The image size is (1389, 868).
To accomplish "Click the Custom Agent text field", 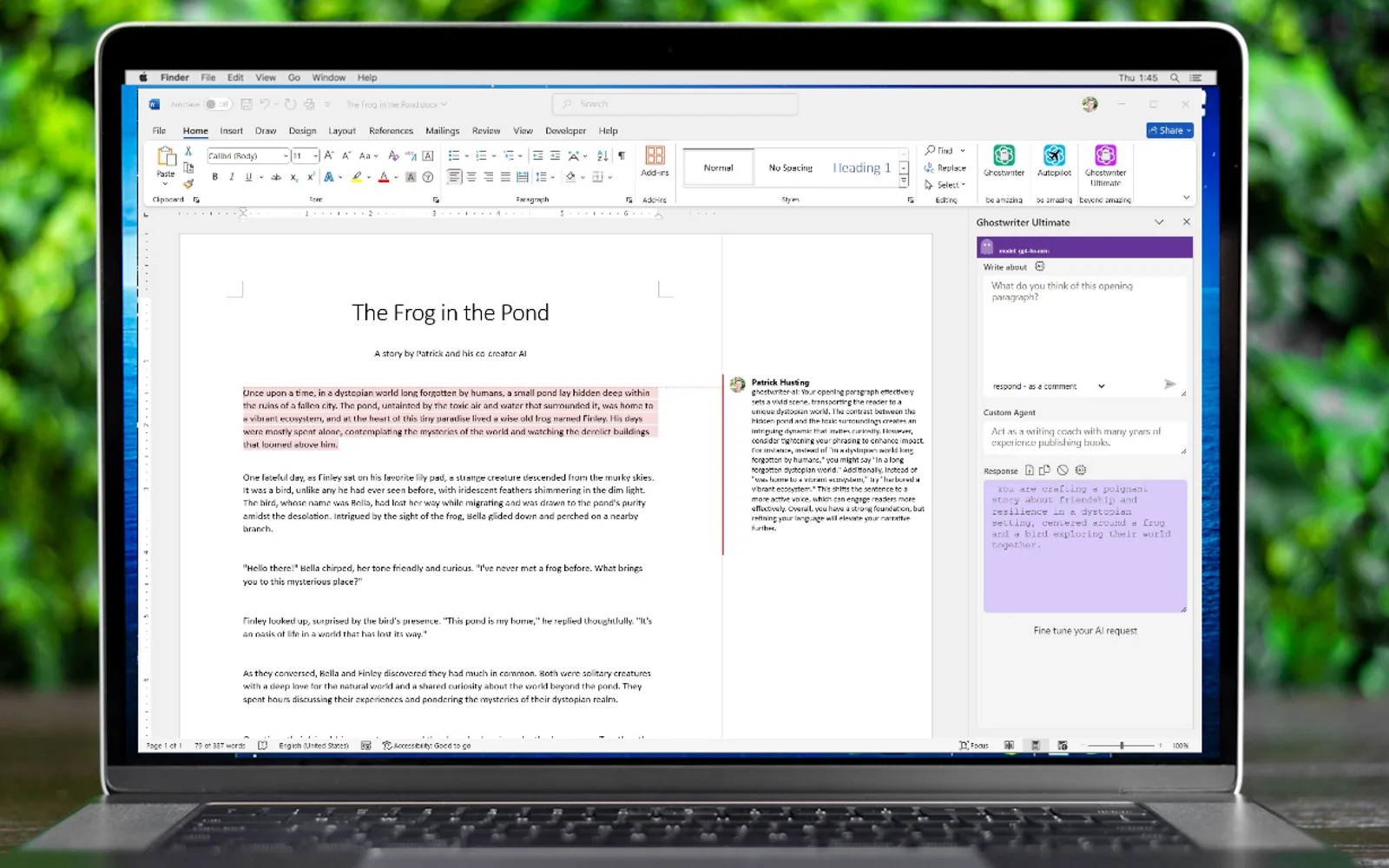I will coord(1085,437).
